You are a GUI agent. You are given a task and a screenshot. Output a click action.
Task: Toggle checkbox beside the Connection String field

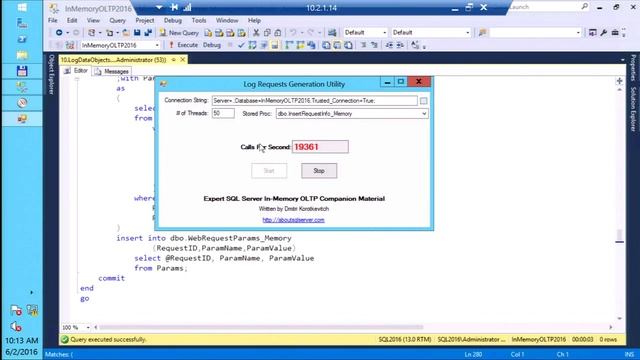point(423,101)
